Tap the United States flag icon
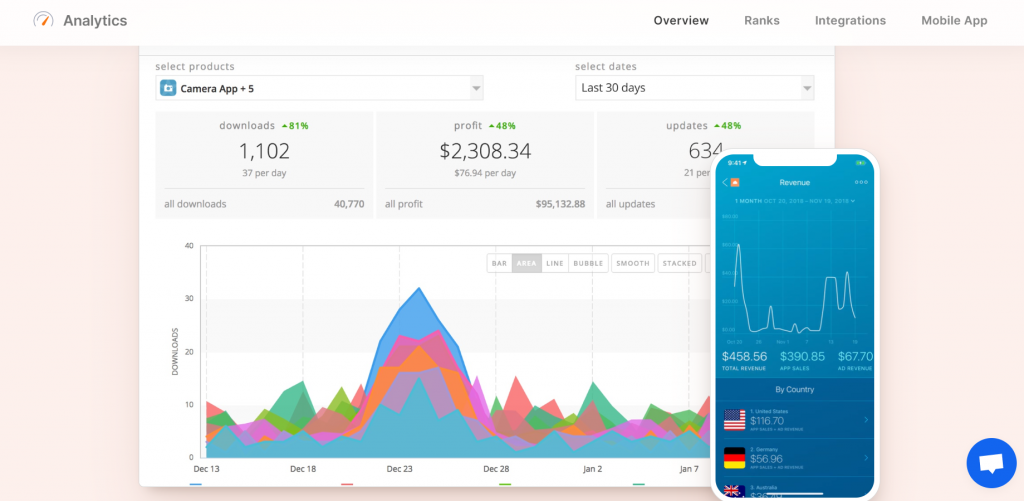 (735, 420)
